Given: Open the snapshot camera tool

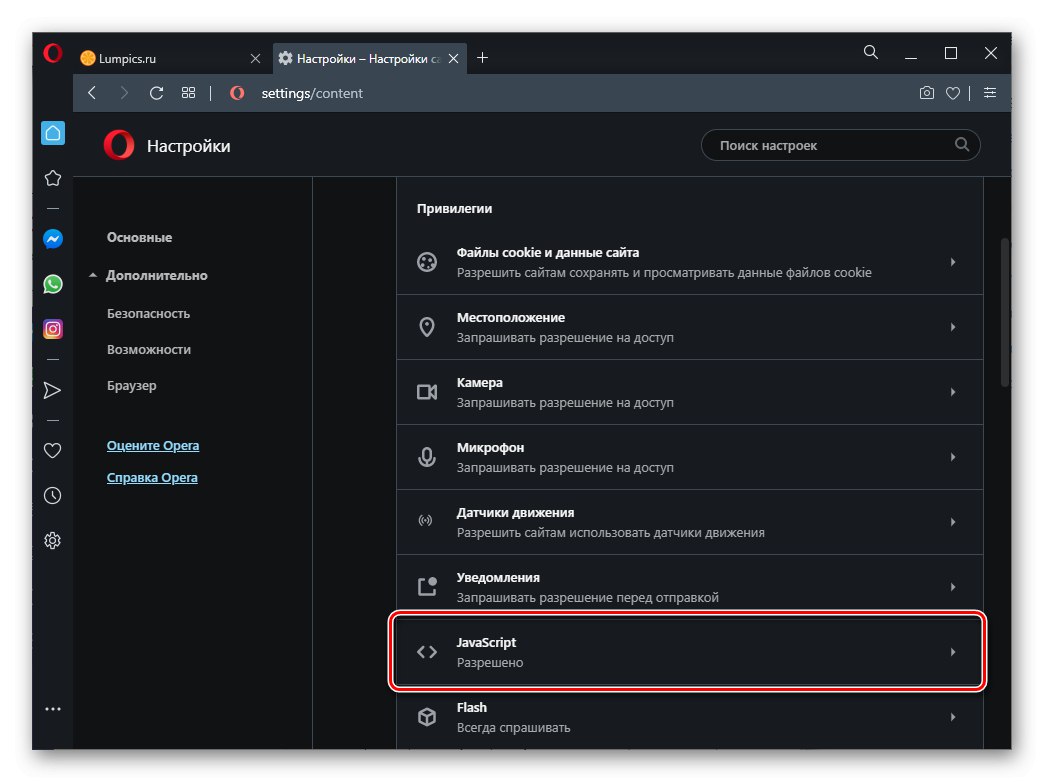Looking at the screenshot, I should tap(927, 93).
